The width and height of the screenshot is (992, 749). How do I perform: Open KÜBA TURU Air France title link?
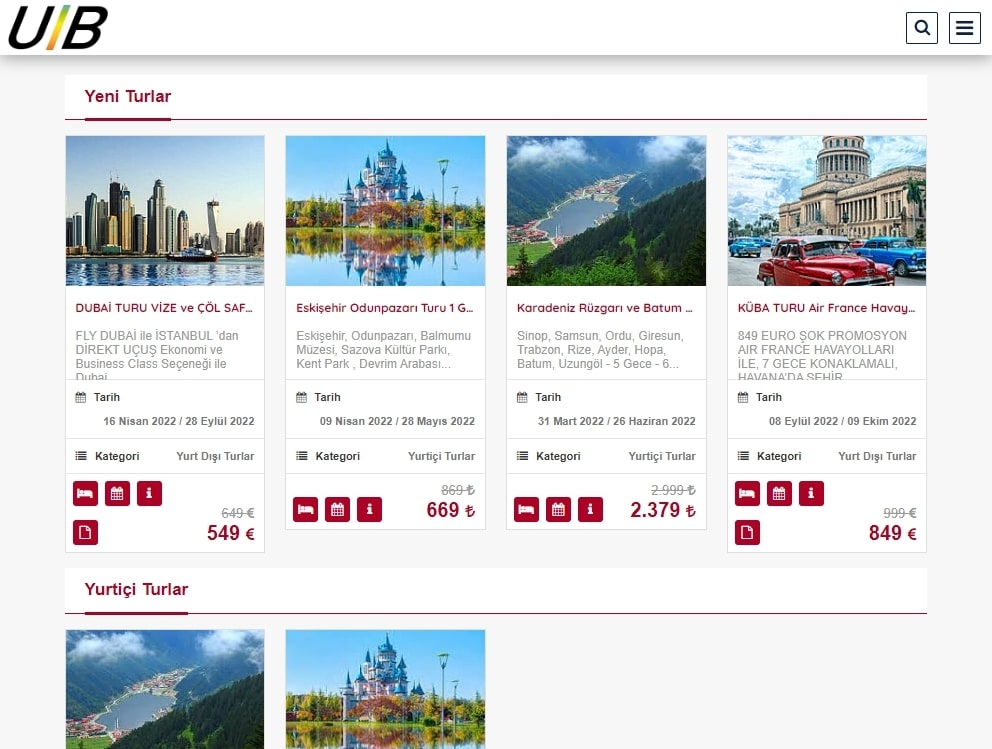pos(826,308)
